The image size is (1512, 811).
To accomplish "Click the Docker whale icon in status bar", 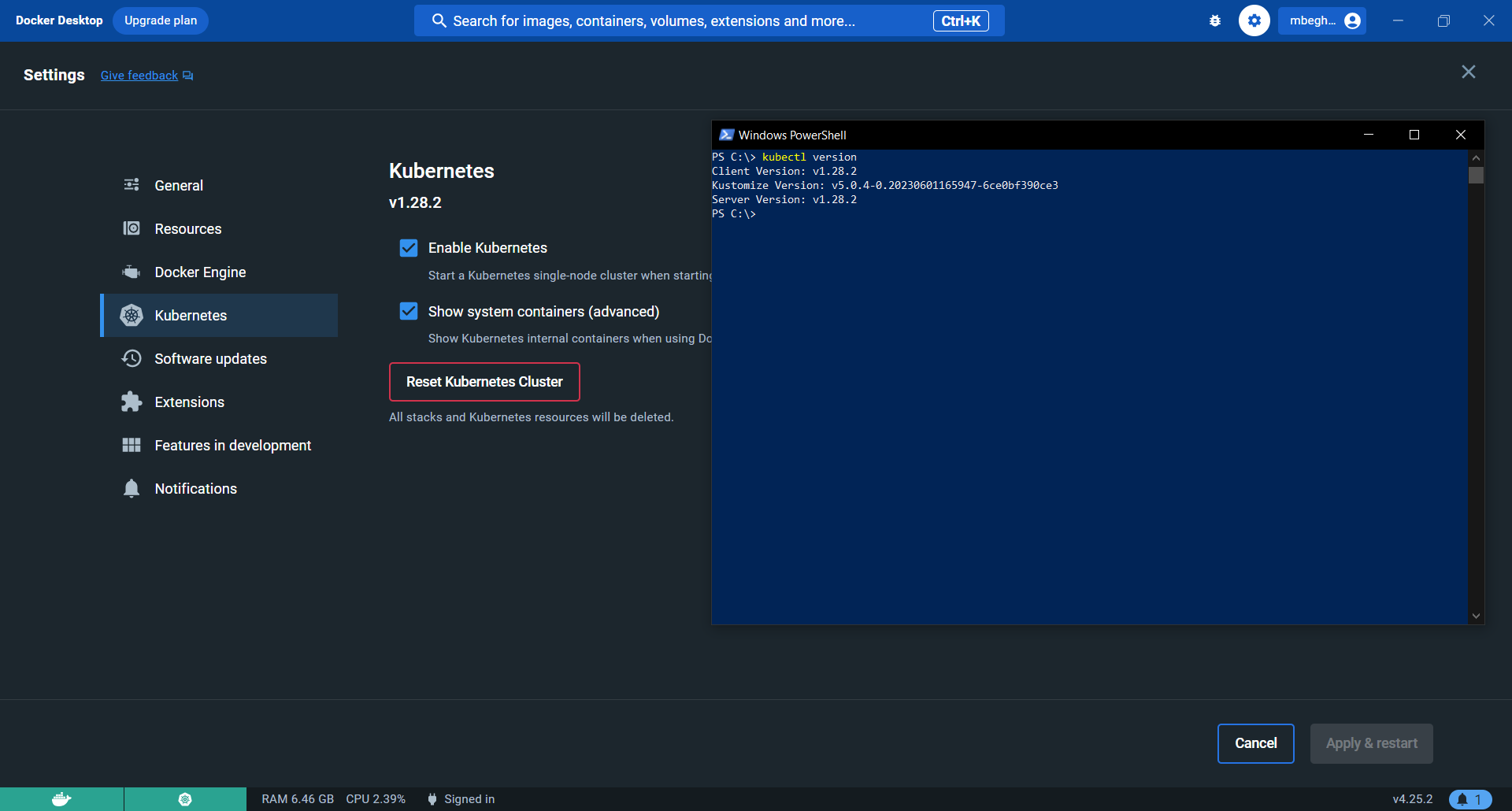I will pyautogui.click(x=61, y=799).
